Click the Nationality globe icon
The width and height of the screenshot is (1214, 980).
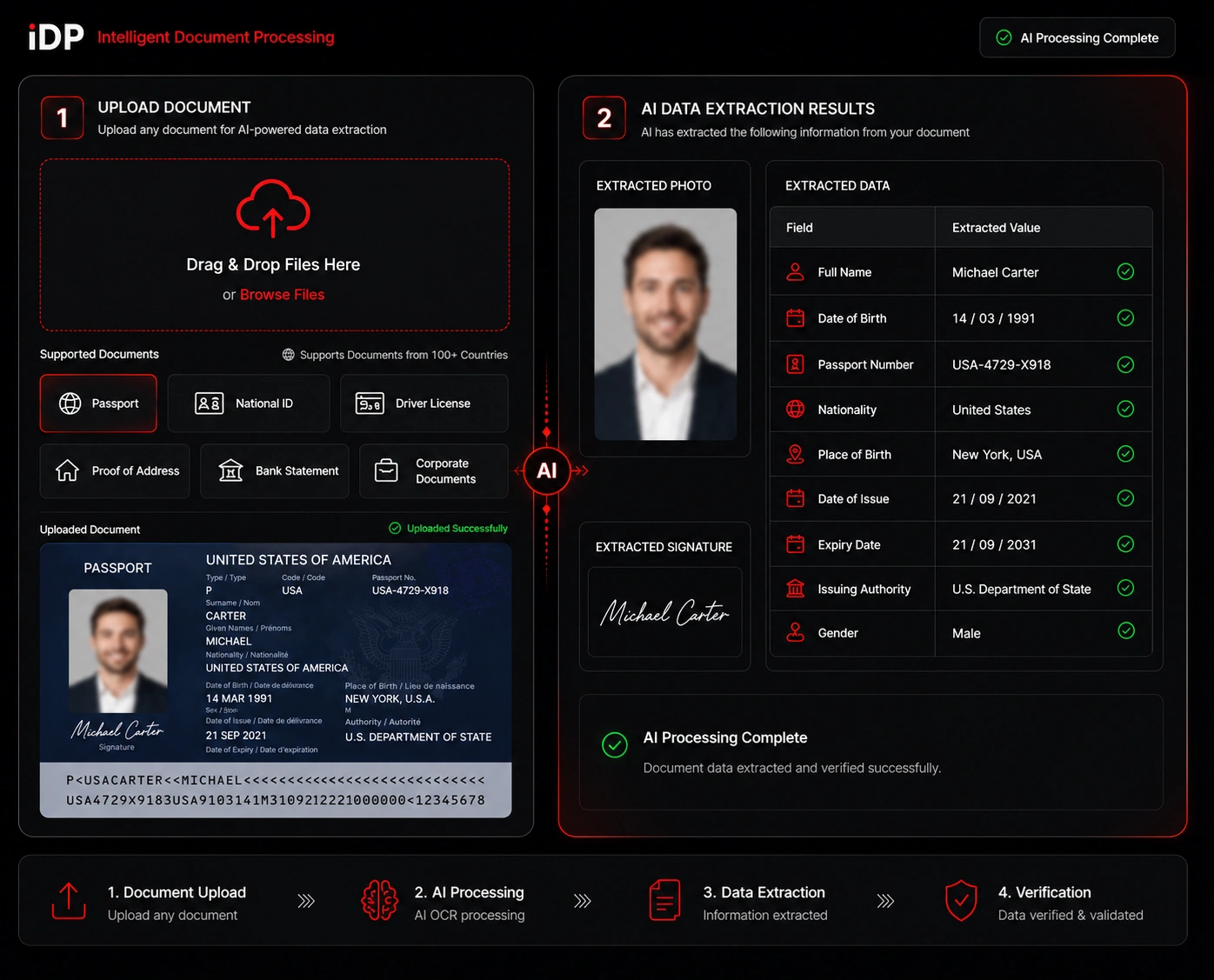click(795, 409)
